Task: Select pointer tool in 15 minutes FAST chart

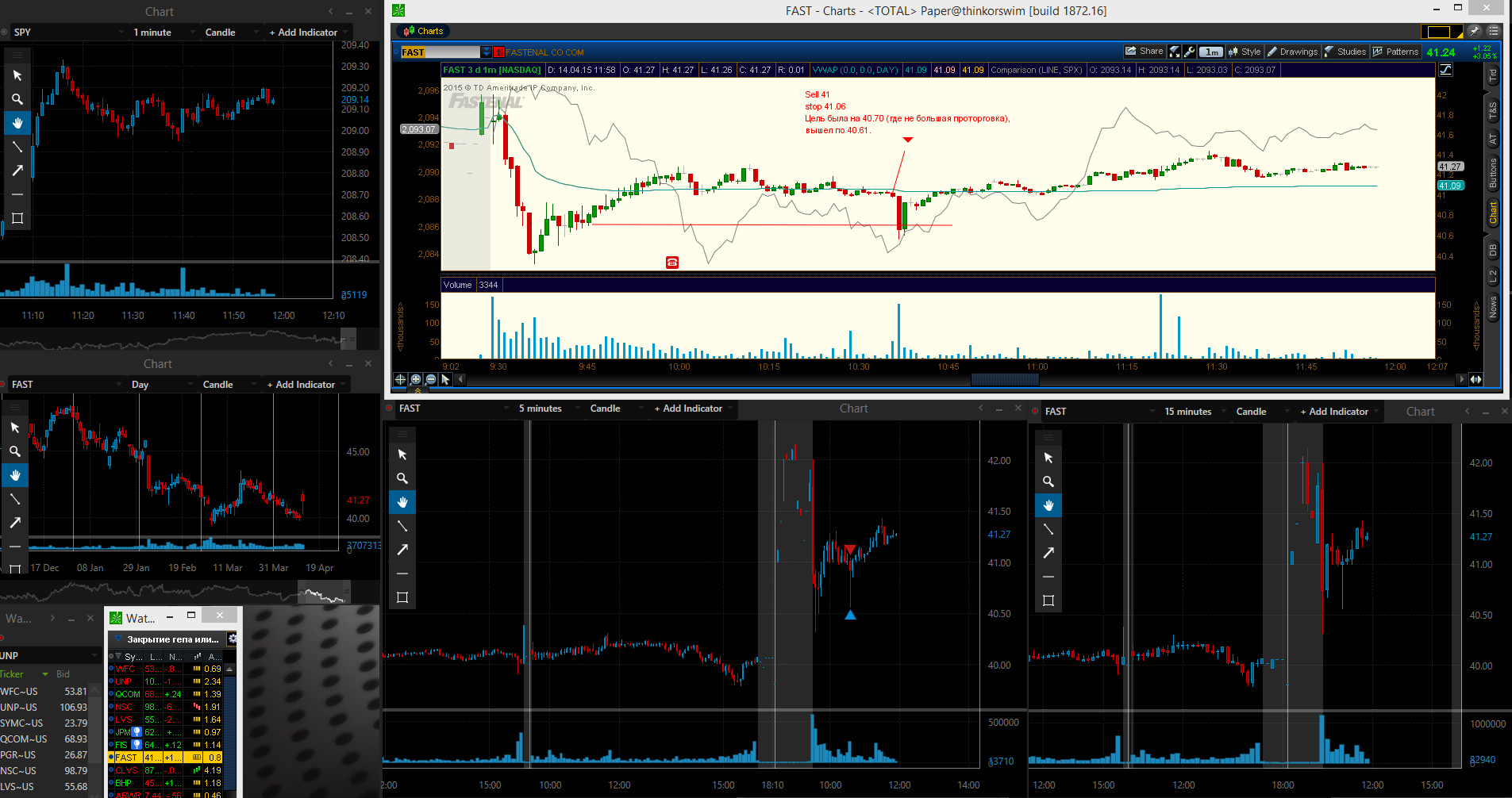Action: point(1048,458)
